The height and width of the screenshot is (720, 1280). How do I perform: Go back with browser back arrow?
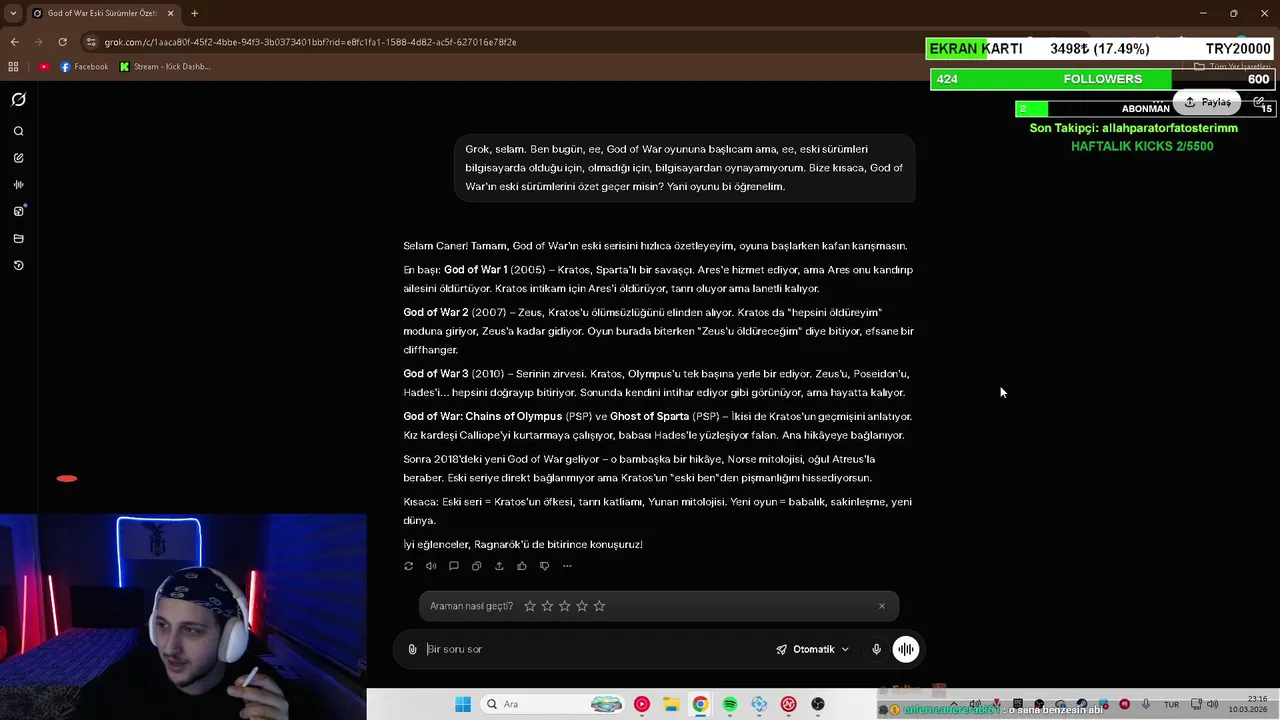(14, 42)
